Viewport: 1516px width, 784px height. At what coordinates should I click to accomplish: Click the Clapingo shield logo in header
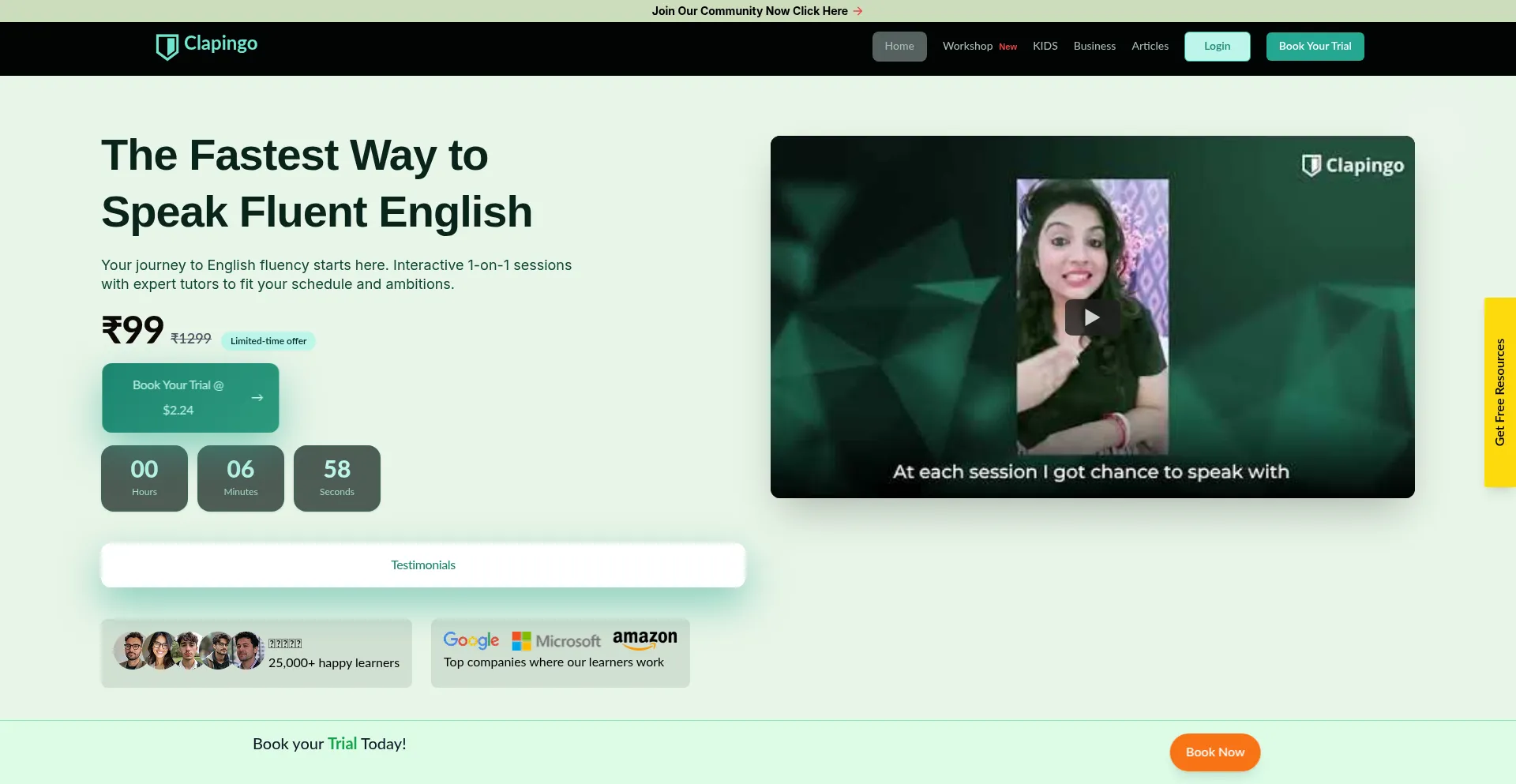167,47
